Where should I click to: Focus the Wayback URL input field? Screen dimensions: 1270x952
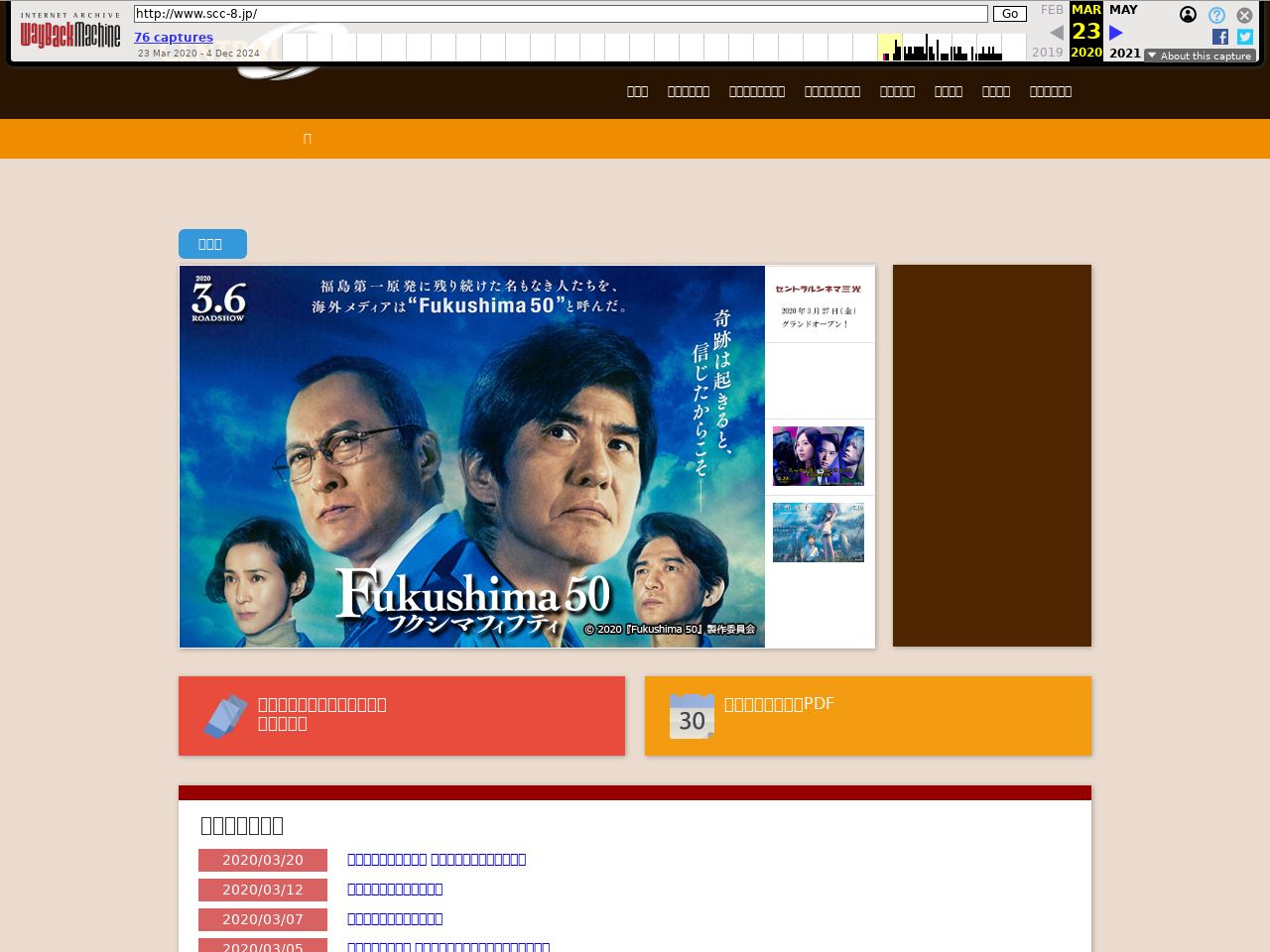click(x=561, y=14)
